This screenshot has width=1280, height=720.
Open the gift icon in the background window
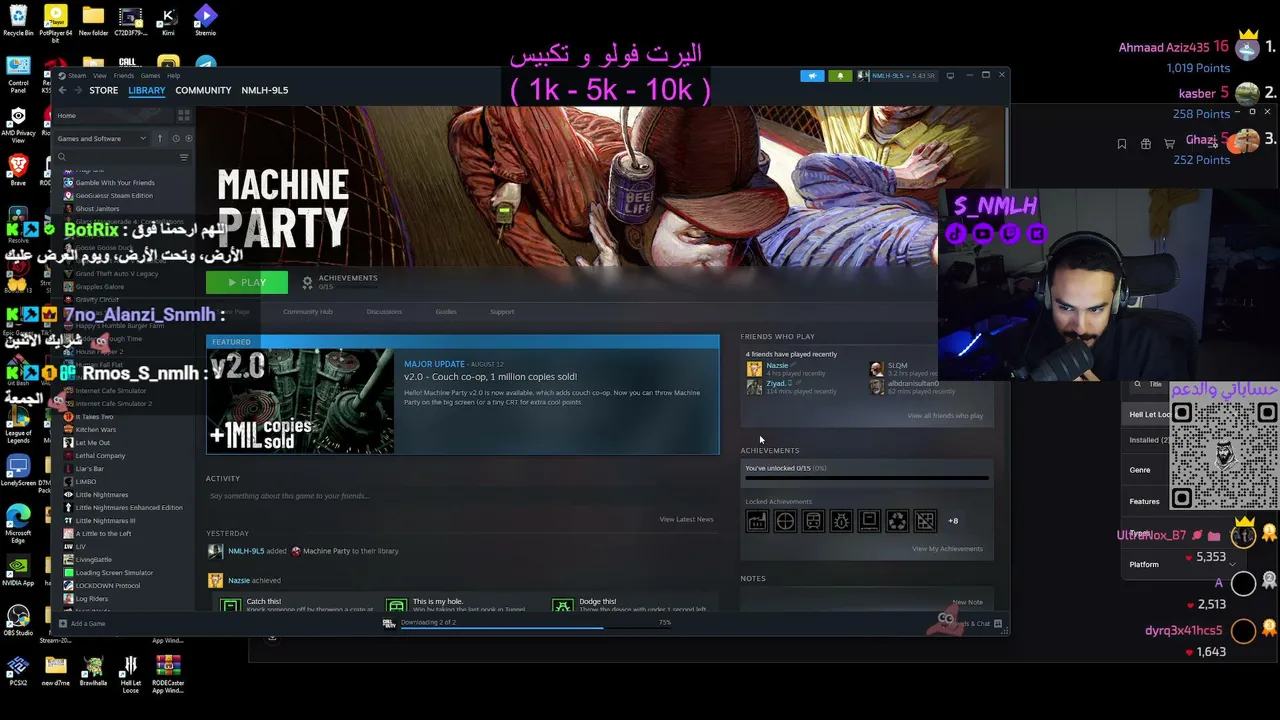click(1145, 144)
